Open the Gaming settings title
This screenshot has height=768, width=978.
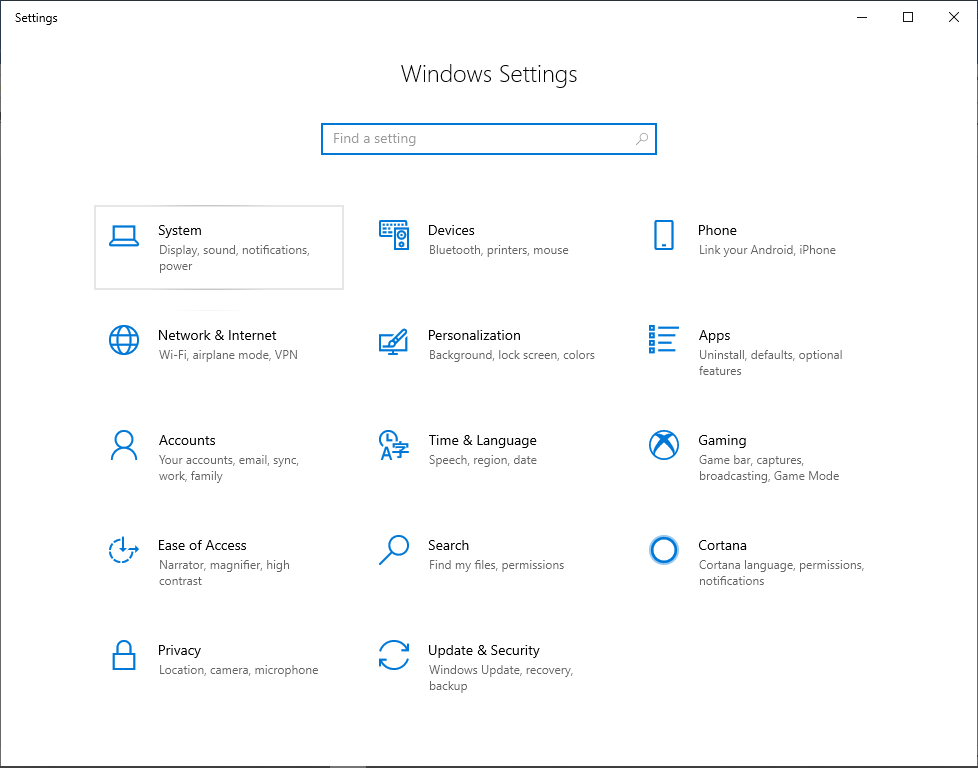[722, 440]
